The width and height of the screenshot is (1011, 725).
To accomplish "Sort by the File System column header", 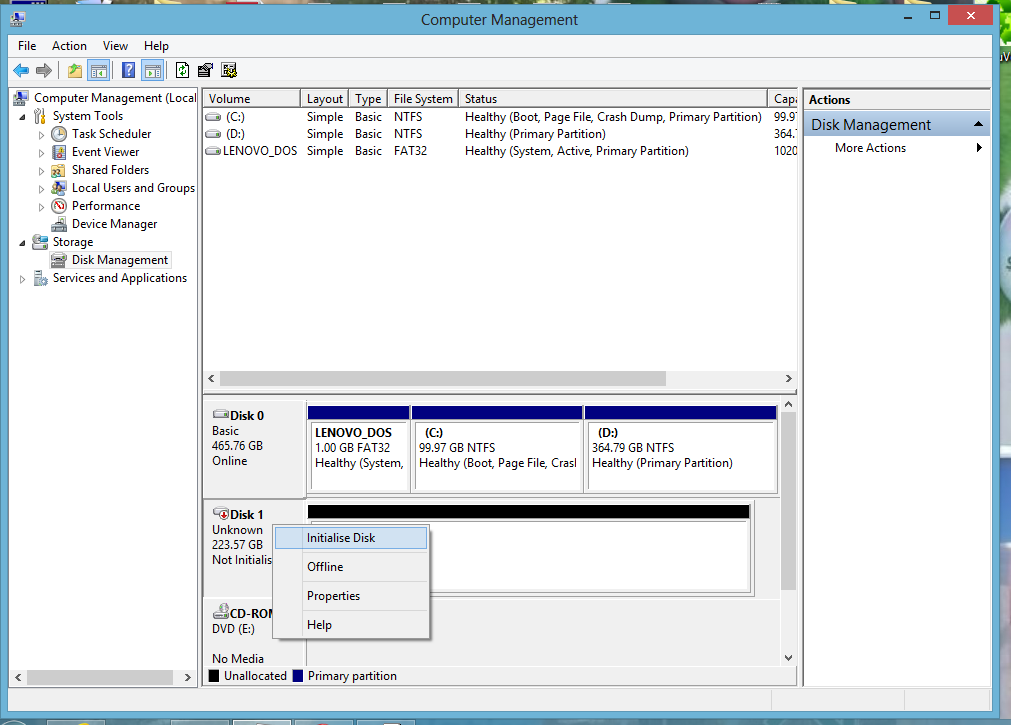I will point(422,99).
